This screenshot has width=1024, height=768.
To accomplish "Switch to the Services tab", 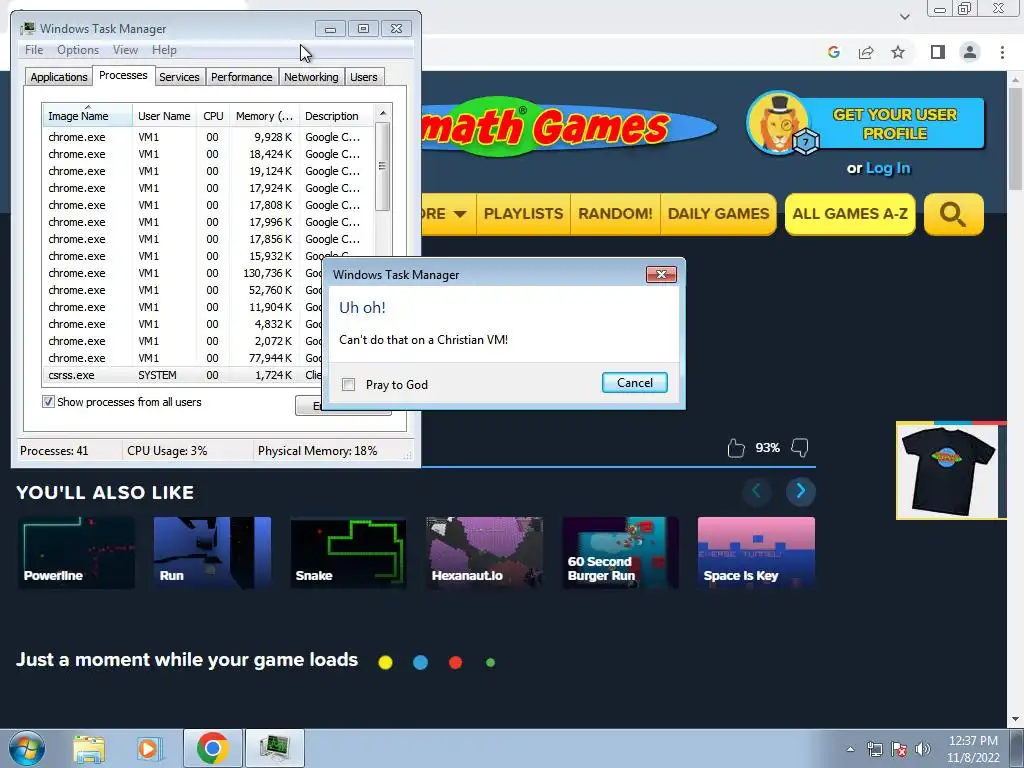I will [x=179, y=77].
